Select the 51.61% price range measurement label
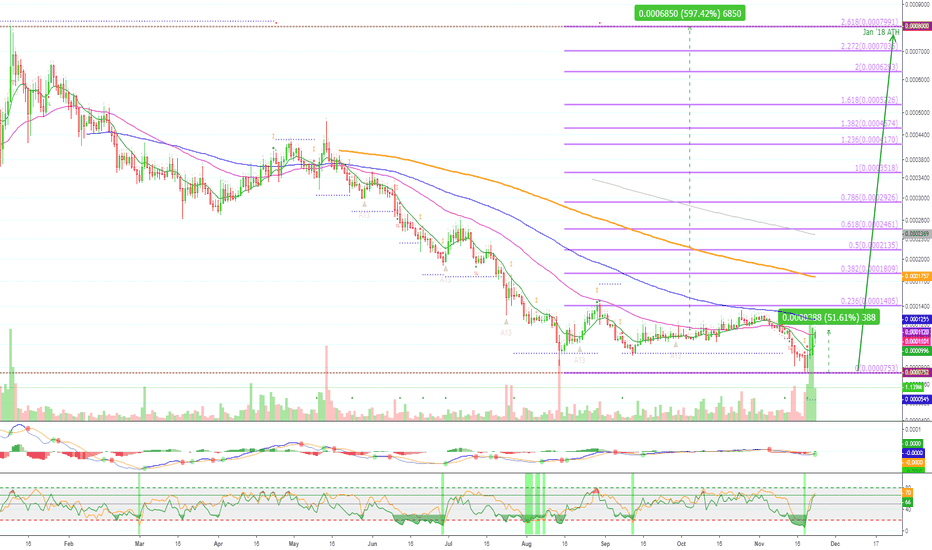The image size is (932, 550). coord(829,318)
